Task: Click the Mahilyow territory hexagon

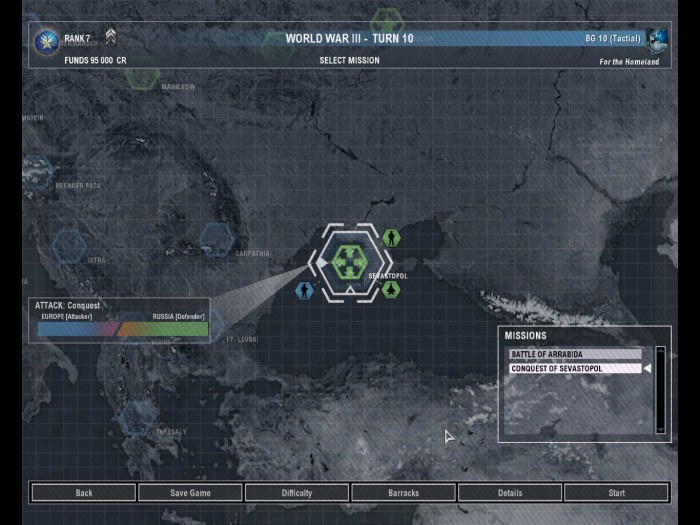Action: 142,75
